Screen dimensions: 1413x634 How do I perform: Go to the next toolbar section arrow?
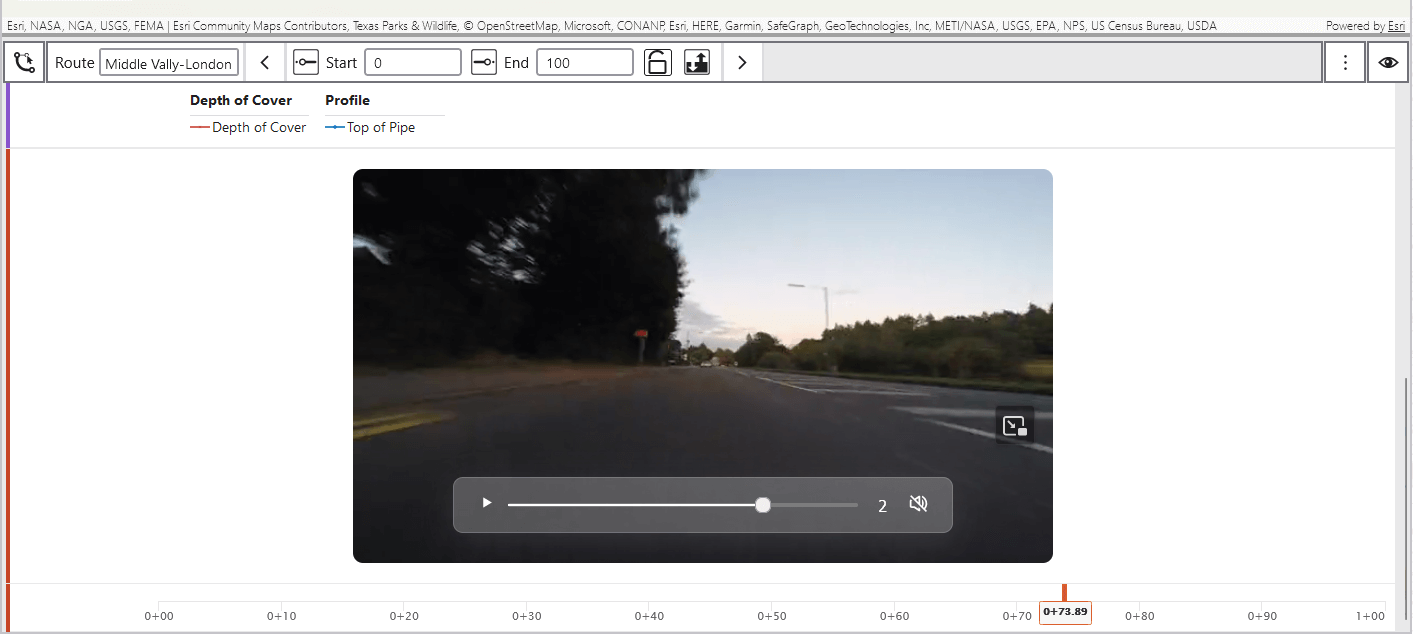742,63
